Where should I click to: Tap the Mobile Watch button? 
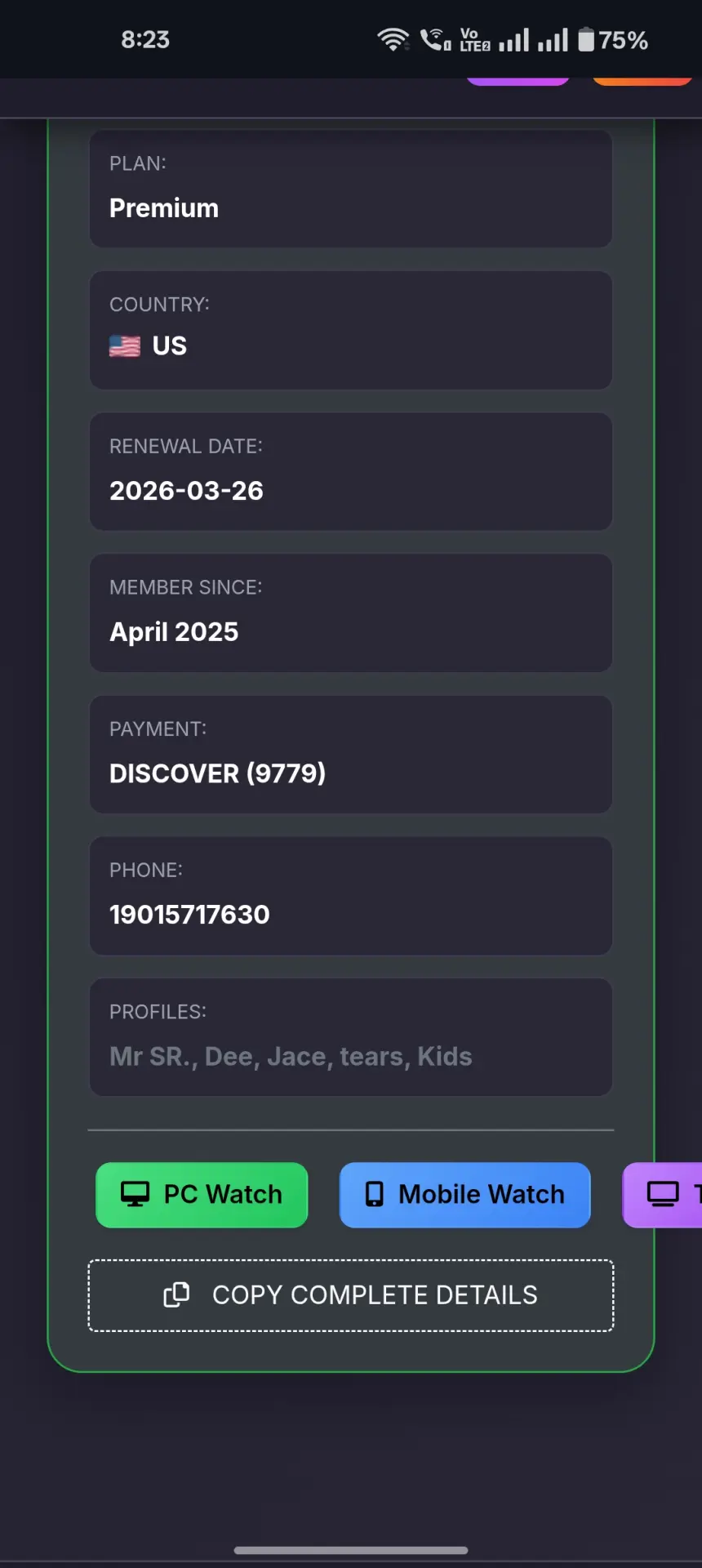coord(464,1195)
